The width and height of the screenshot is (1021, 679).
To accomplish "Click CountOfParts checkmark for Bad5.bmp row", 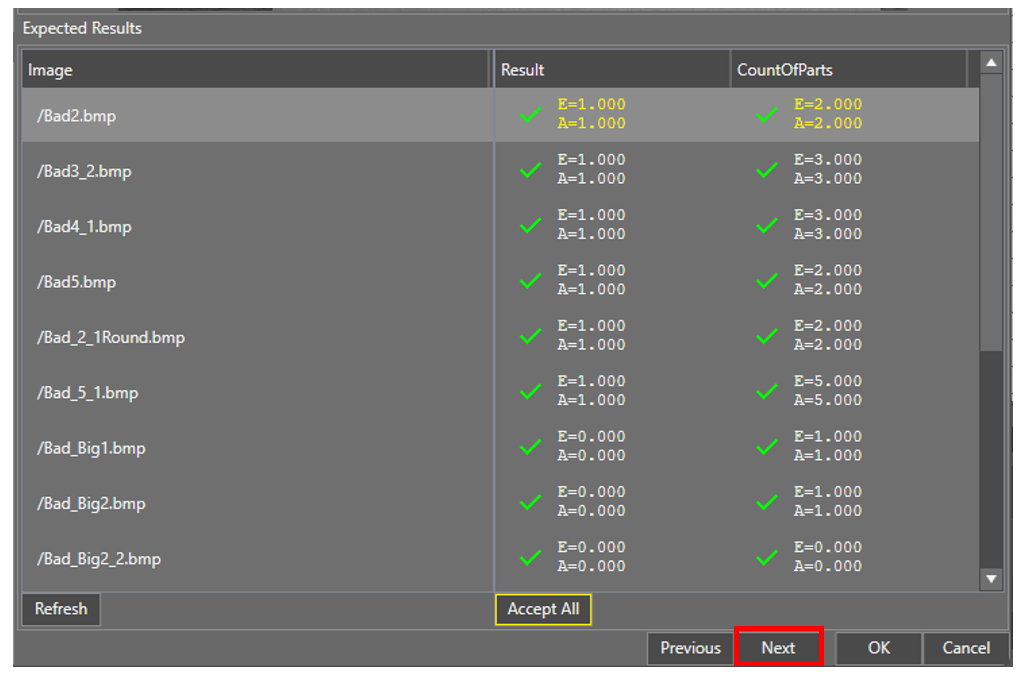I will 767,281.
